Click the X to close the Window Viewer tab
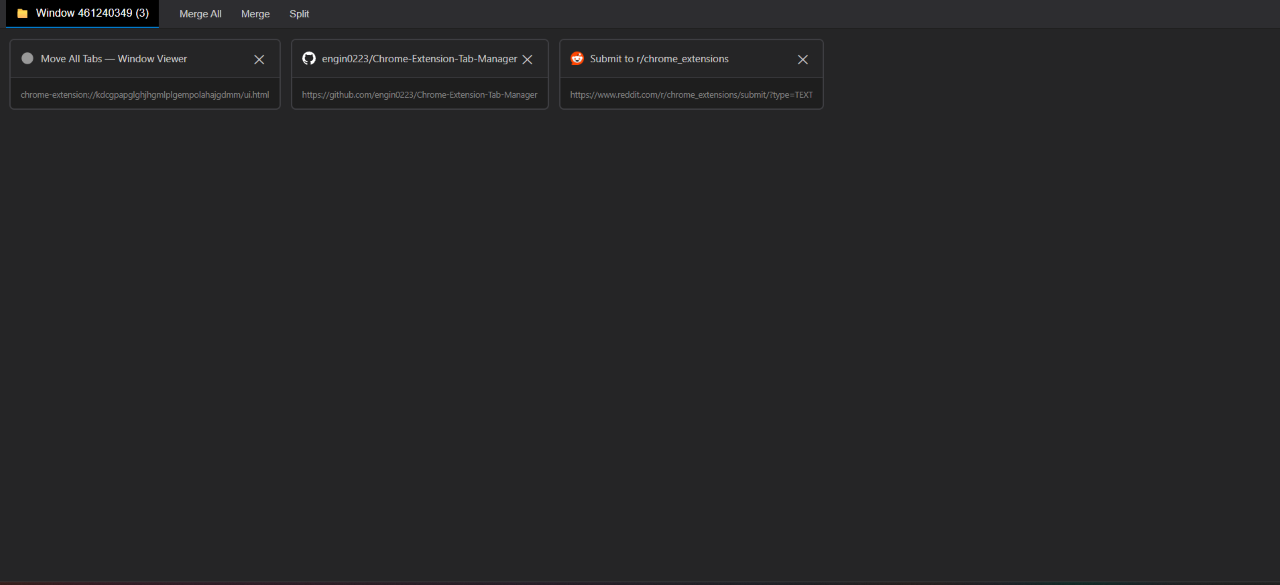This screenshot has height=585, width=1280. (x=259, y=59)
